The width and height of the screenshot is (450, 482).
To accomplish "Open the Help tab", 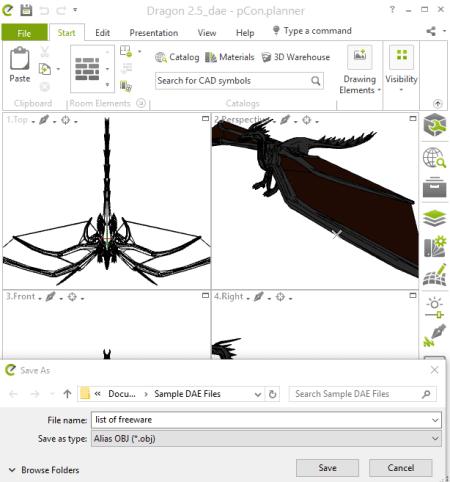I will (x=245, y=33).
